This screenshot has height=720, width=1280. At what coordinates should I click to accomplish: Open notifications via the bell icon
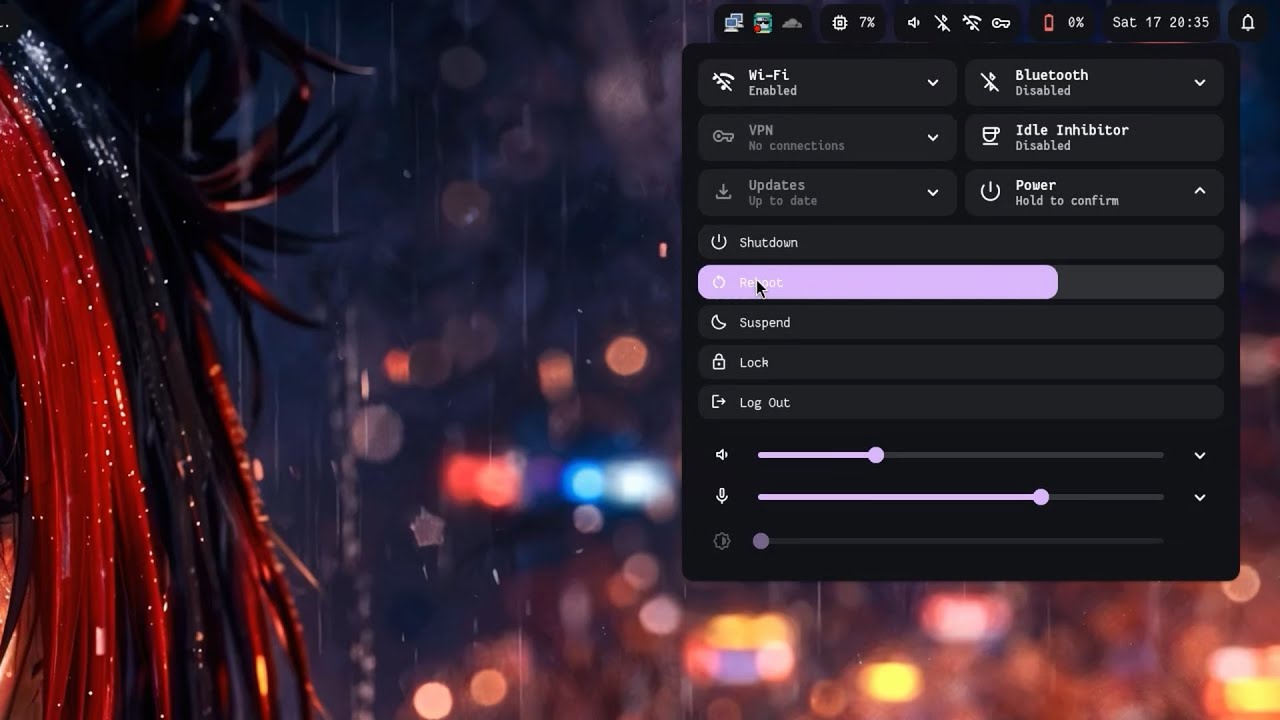pyautogui.click(x=1248, y=23)
